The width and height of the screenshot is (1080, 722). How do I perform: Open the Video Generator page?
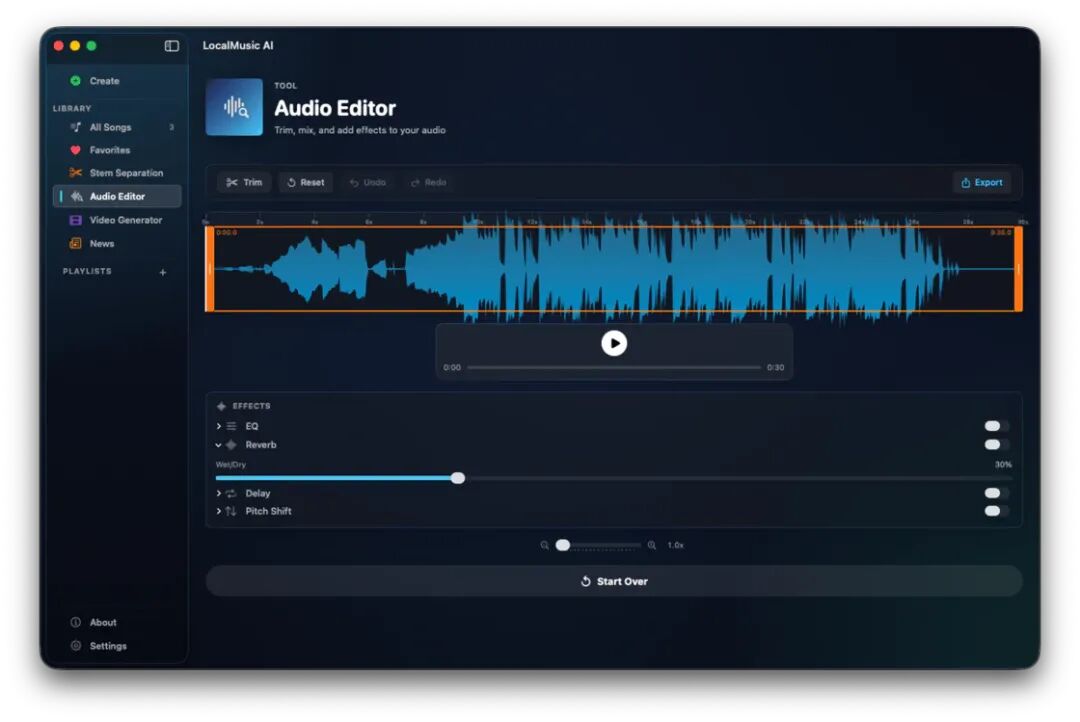pos(117,220)
